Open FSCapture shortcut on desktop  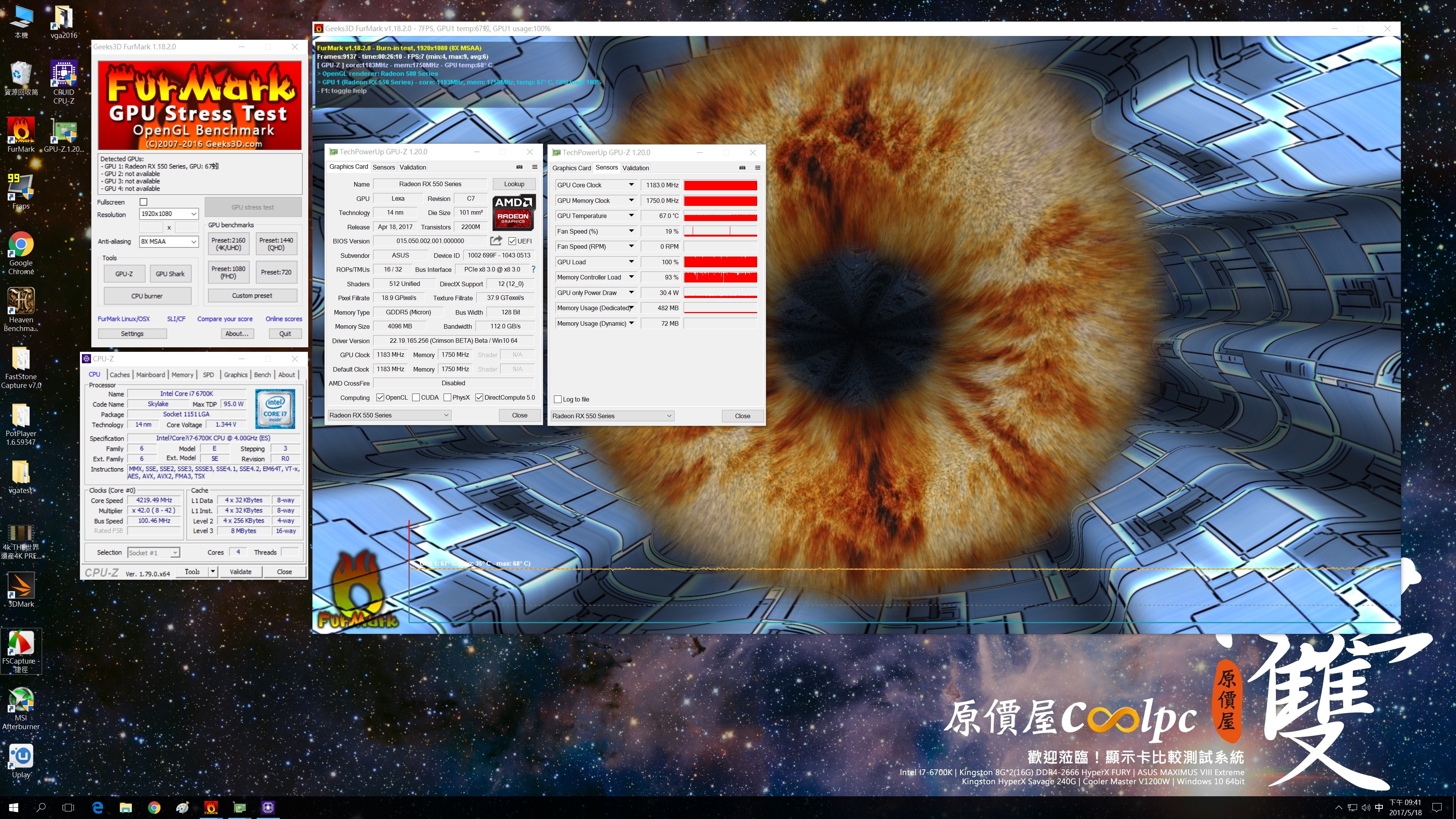coord(21,651)
